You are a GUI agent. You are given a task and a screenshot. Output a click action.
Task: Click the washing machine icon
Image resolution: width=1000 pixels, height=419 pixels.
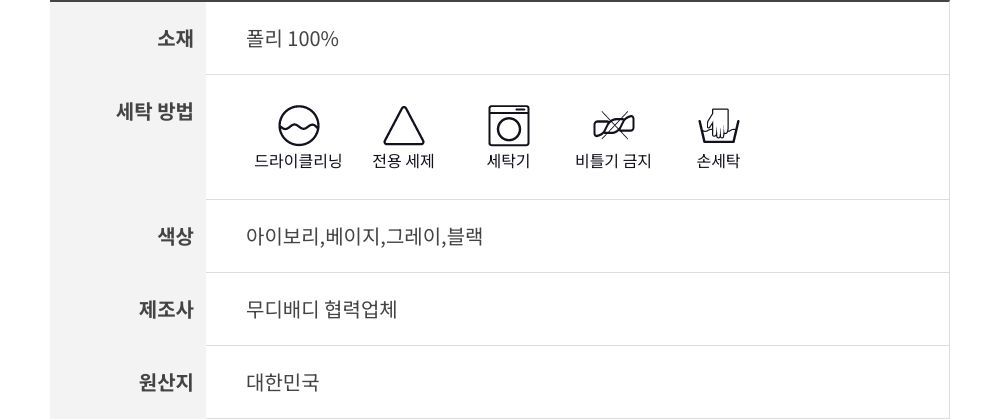(508, 126)
